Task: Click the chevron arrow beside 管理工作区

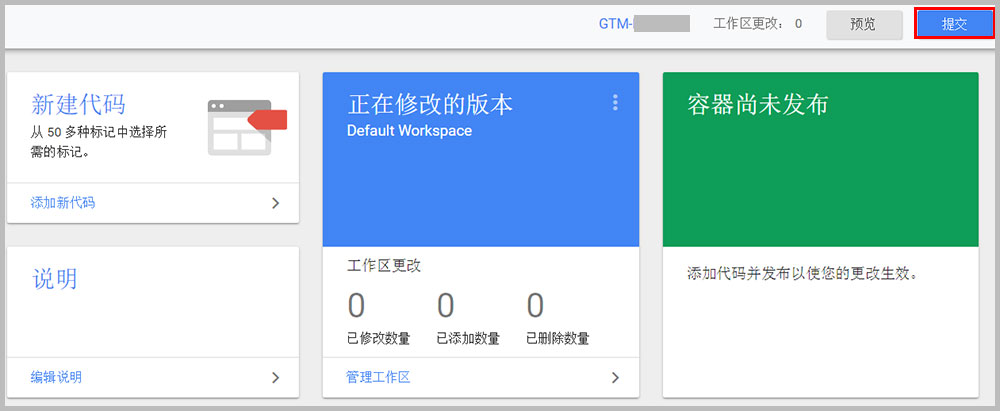Action: [615, 377]
